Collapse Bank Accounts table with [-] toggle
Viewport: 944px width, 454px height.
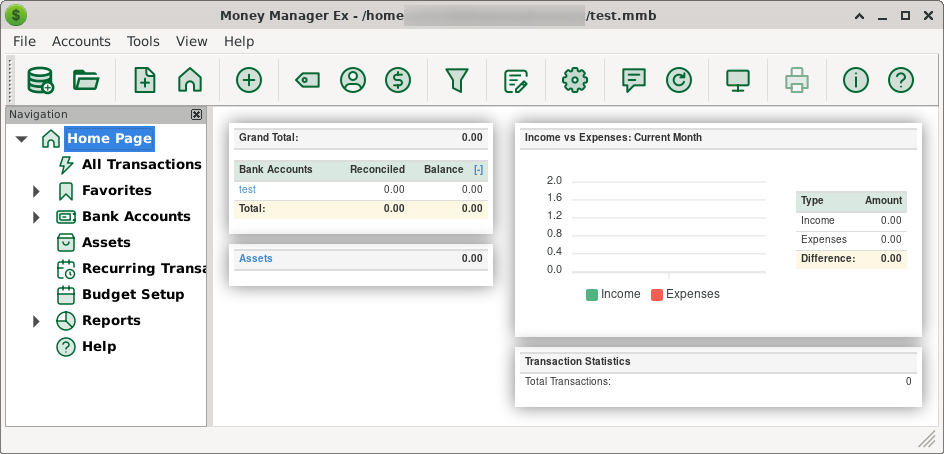click(x=479, y=170)
